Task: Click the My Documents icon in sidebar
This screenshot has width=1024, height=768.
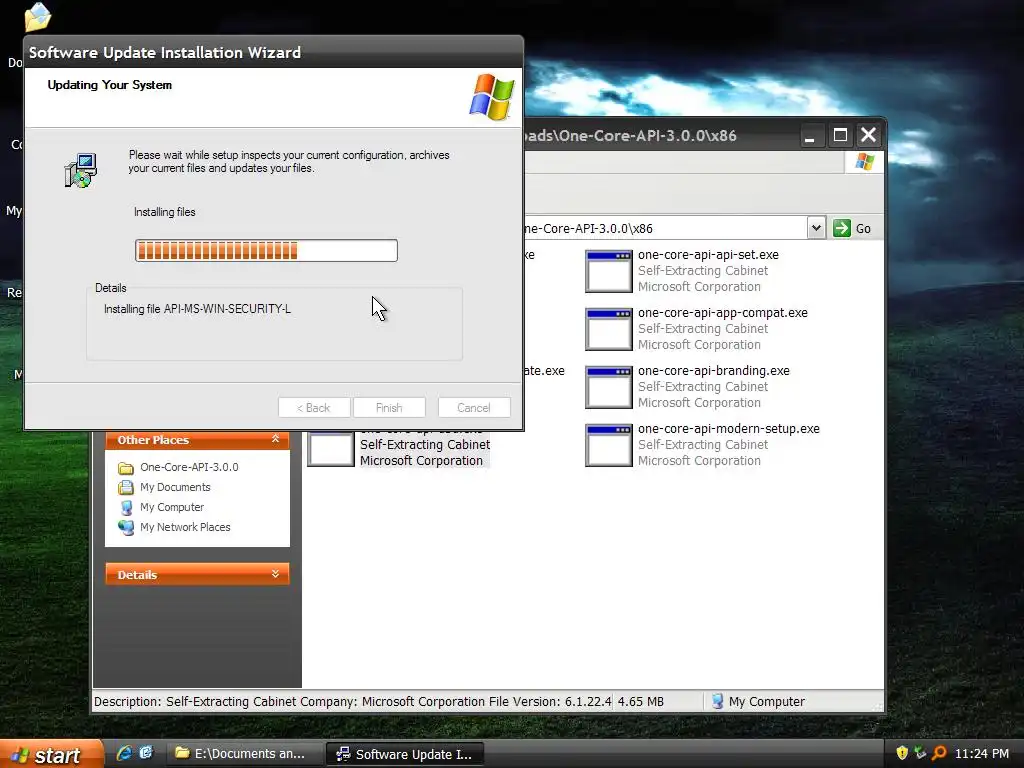Action: click(126, 487)
